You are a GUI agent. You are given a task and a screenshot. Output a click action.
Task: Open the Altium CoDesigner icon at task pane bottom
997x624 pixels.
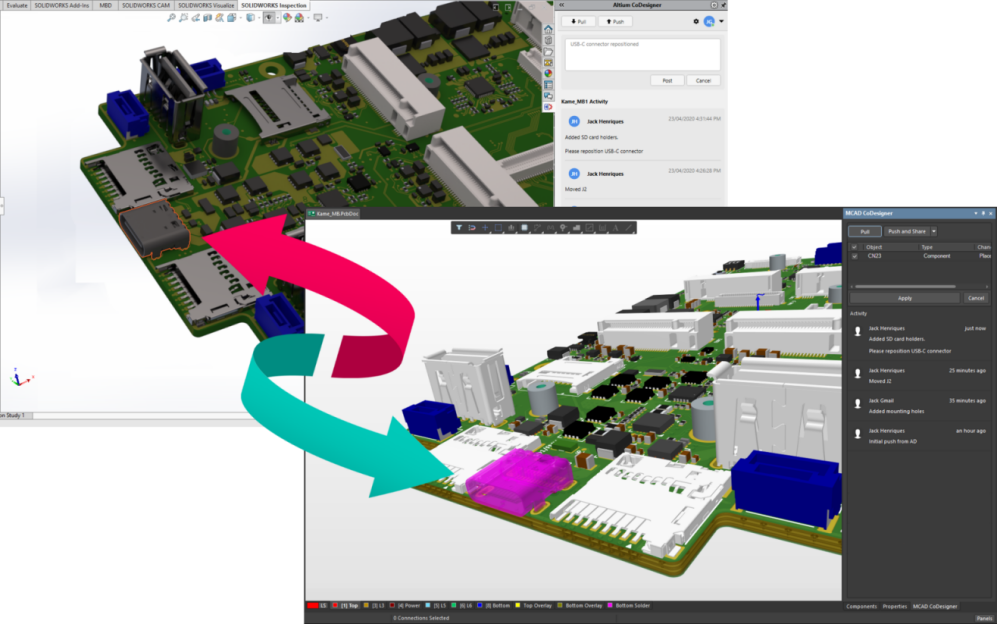click(548, 106)
